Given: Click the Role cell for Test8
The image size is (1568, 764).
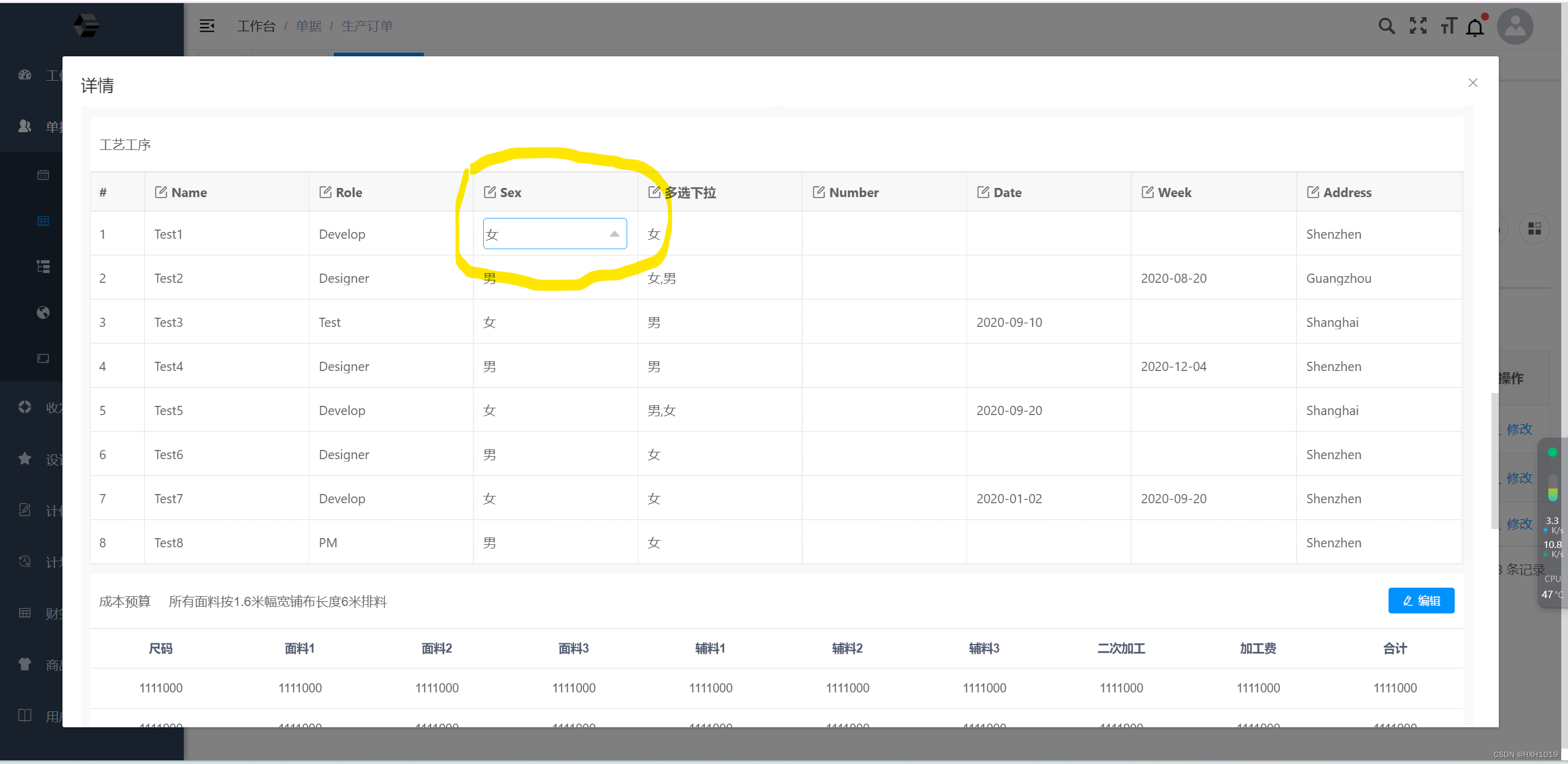Looking at the screenshot, I should point(328,543).
